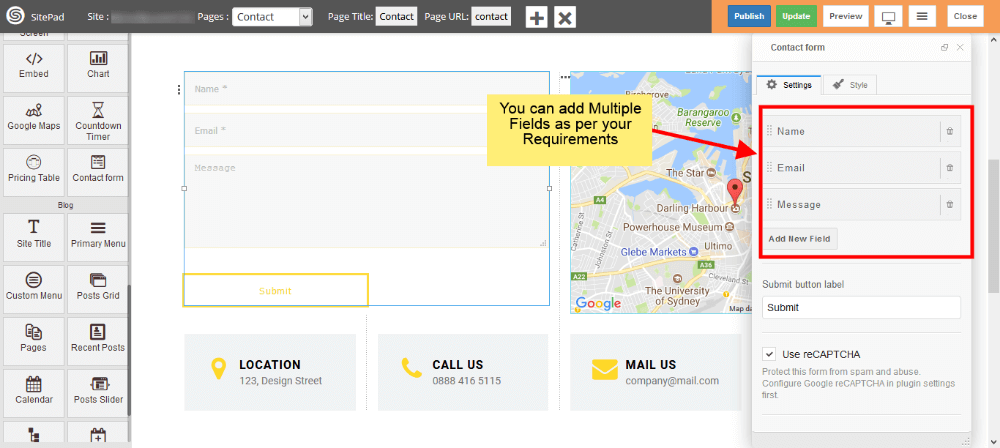Click the Update button
The image size is (1000, 448).
[796, 17]
